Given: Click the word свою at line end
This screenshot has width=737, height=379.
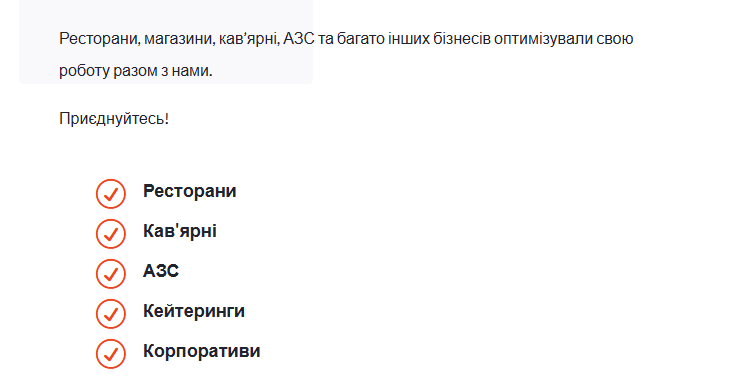Looking at the screenshot, I should [615, 39].
